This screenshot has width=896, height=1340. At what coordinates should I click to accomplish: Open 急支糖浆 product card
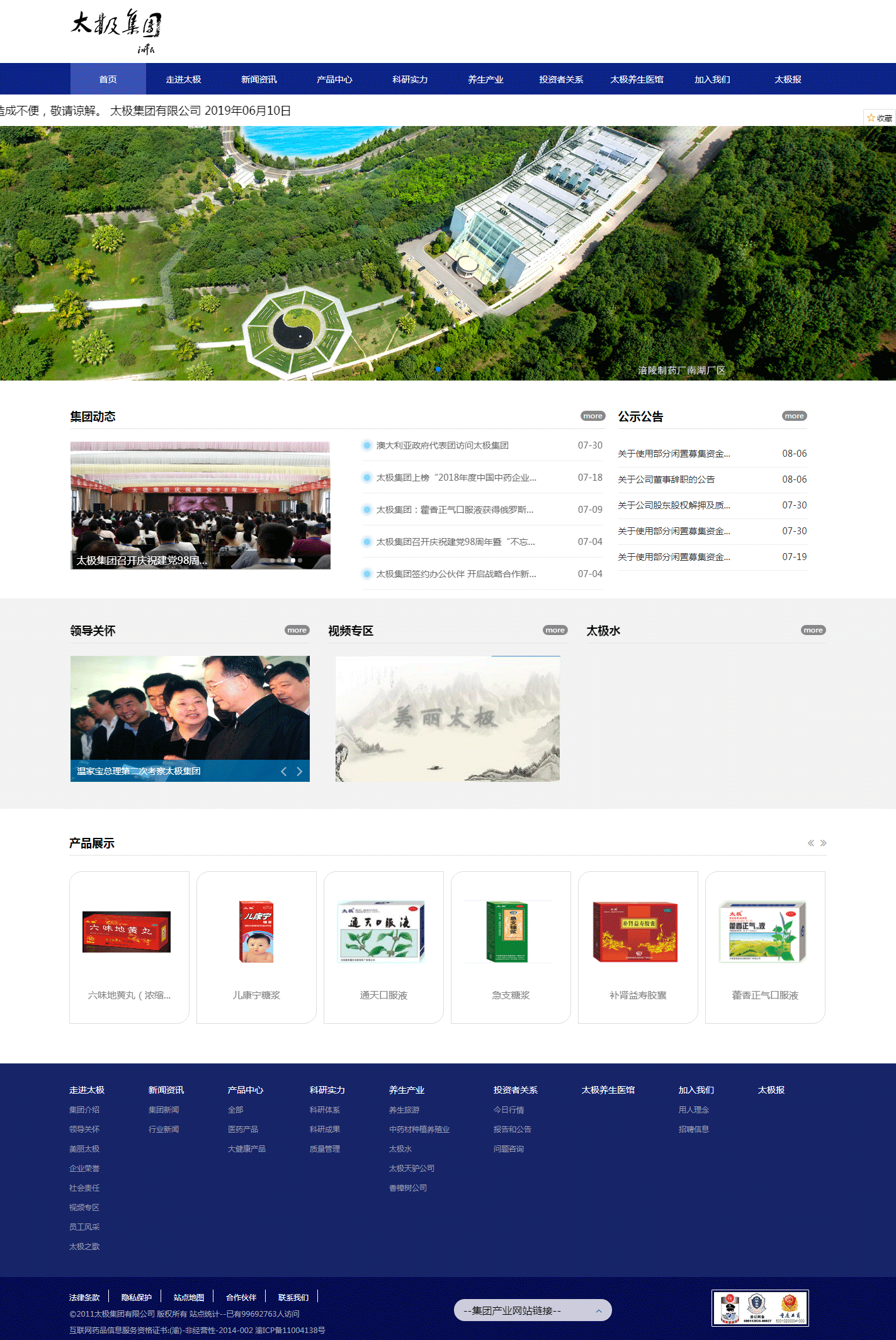click(511, 948)
